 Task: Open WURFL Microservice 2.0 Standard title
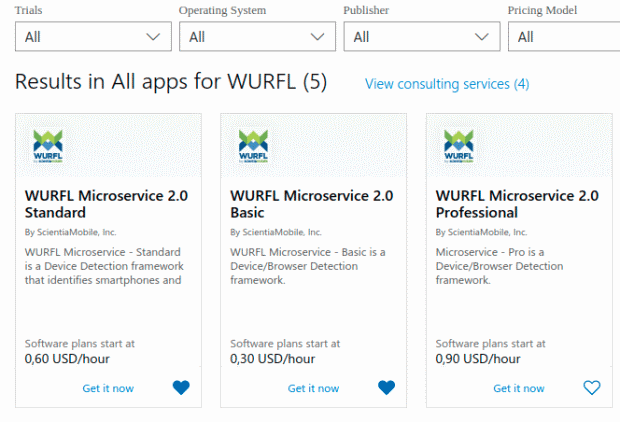(x=106, y=204)
